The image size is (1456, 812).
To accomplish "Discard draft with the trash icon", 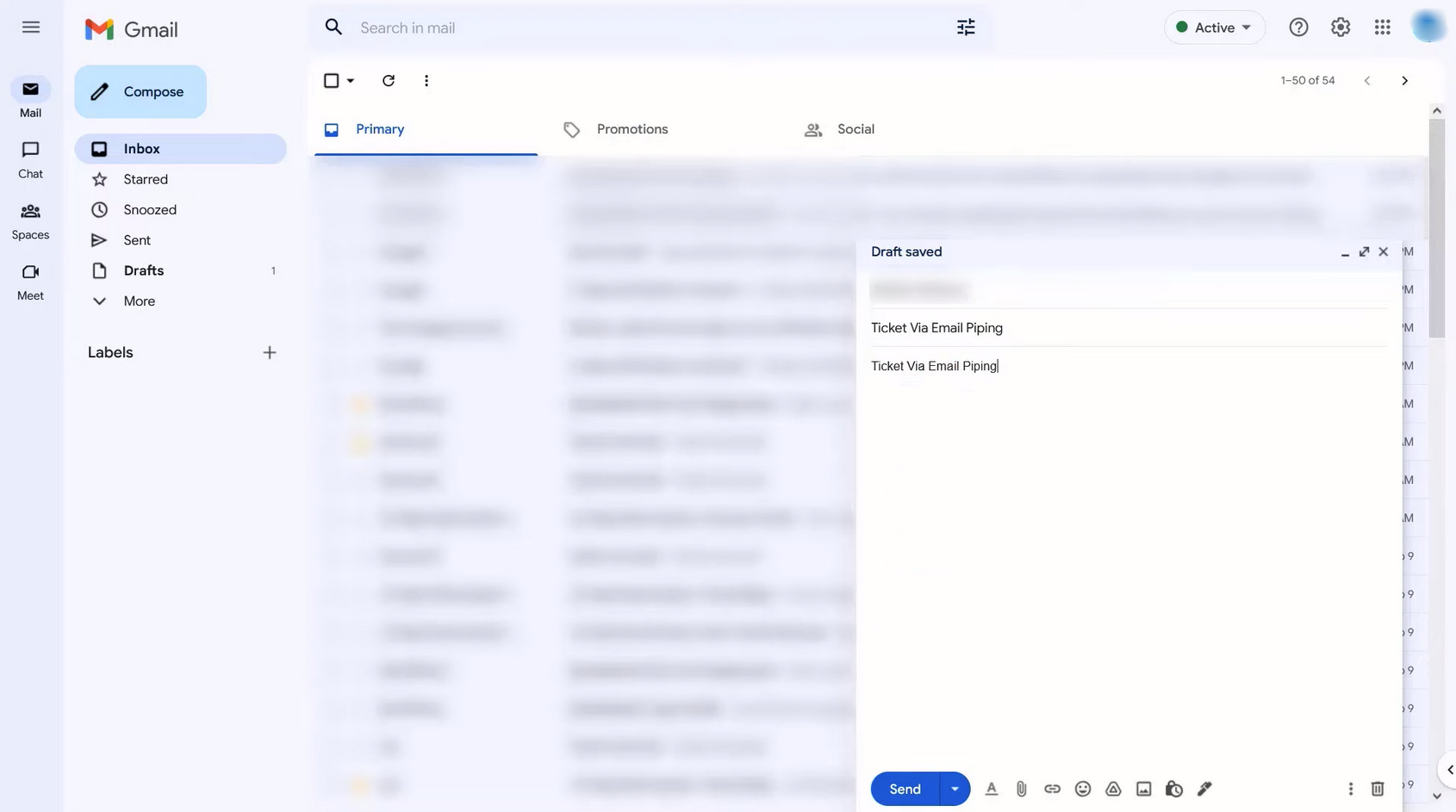I will (1377, 789).
